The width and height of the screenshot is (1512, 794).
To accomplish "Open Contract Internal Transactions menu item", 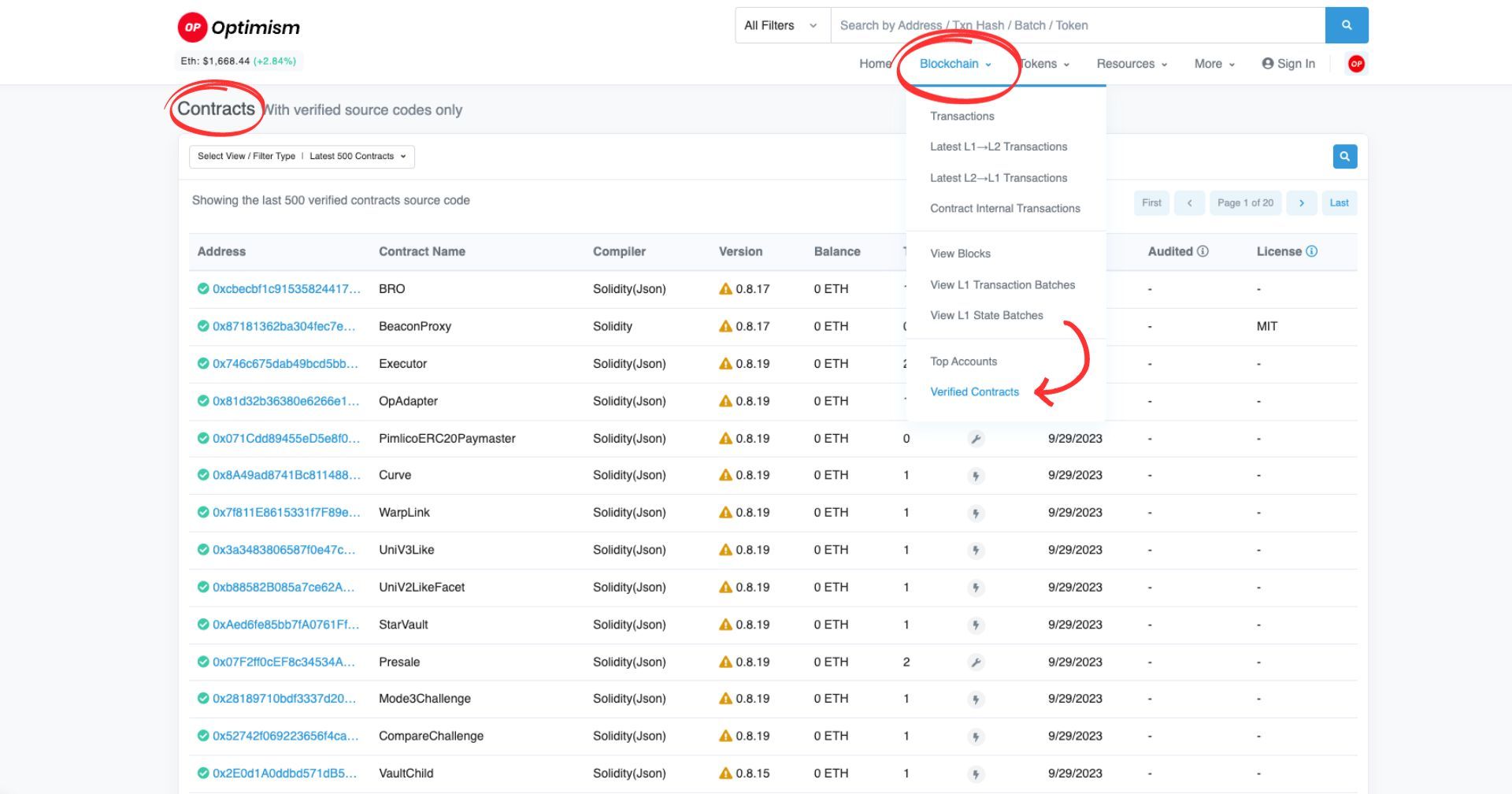I will 1005,208.
